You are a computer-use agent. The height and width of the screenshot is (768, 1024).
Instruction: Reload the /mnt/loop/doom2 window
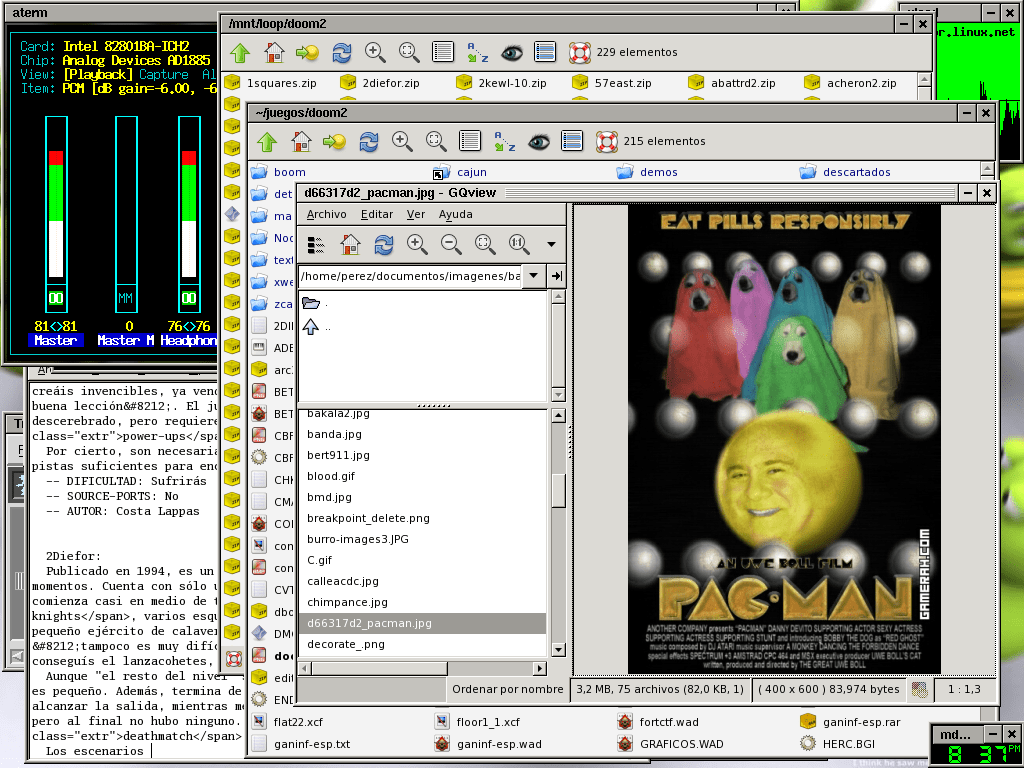pos(342,52)
